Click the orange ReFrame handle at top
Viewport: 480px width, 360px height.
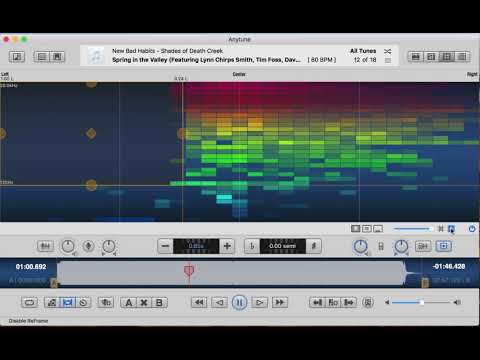click(91, 84)
